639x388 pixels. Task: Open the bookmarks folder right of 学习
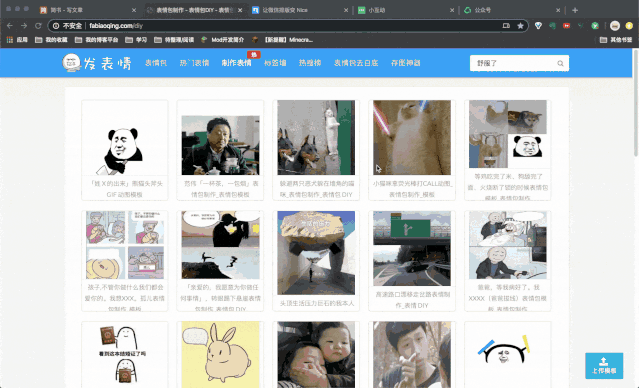point(174,40)
